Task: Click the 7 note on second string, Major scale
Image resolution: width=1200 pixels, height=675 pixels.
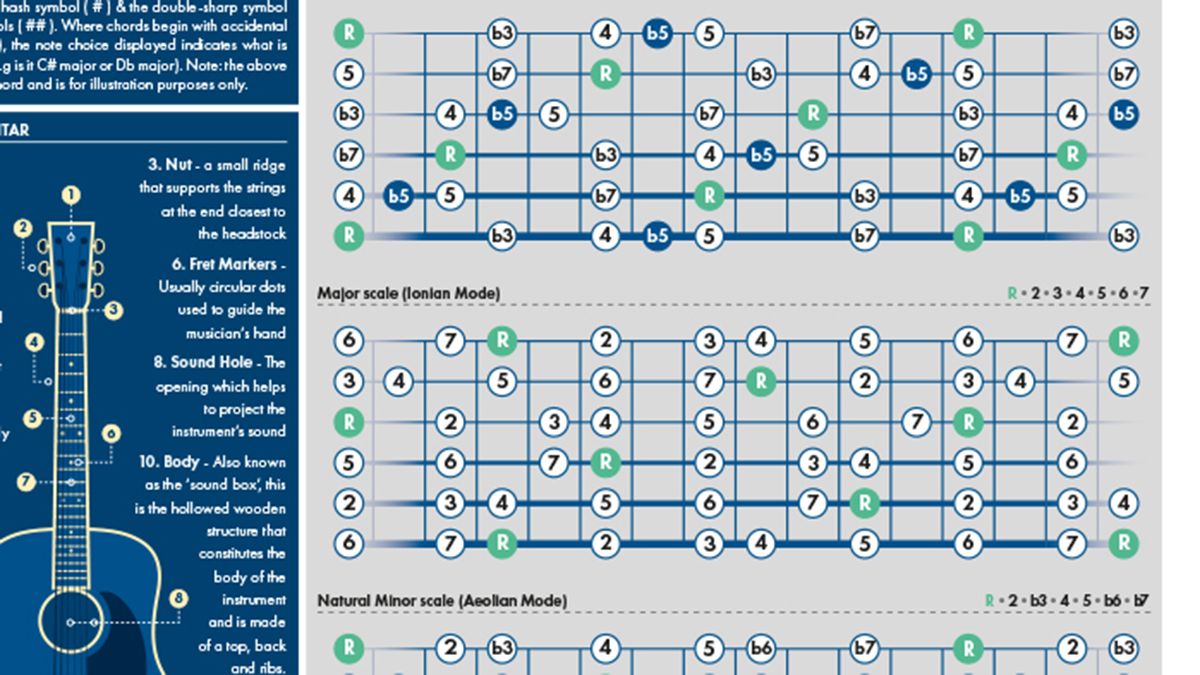Action: (x=709, y=381)
